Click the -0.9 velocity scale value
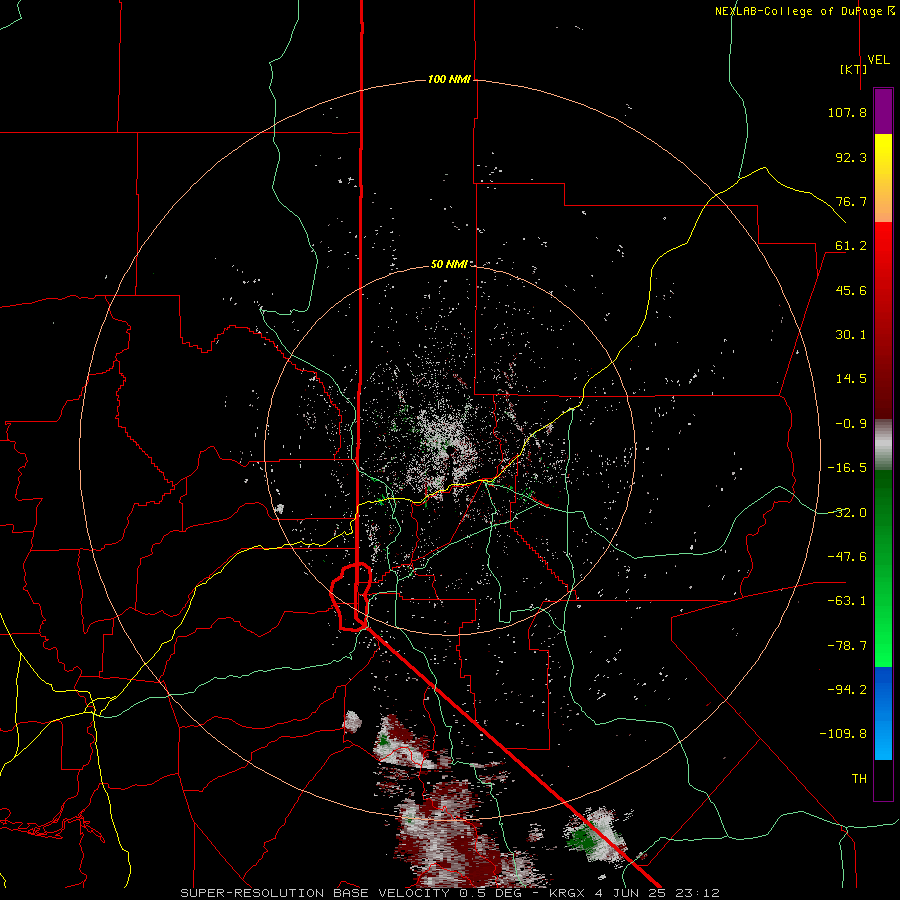Image resolution: width=900 pixels, height=900 pixels. [851, 424]
